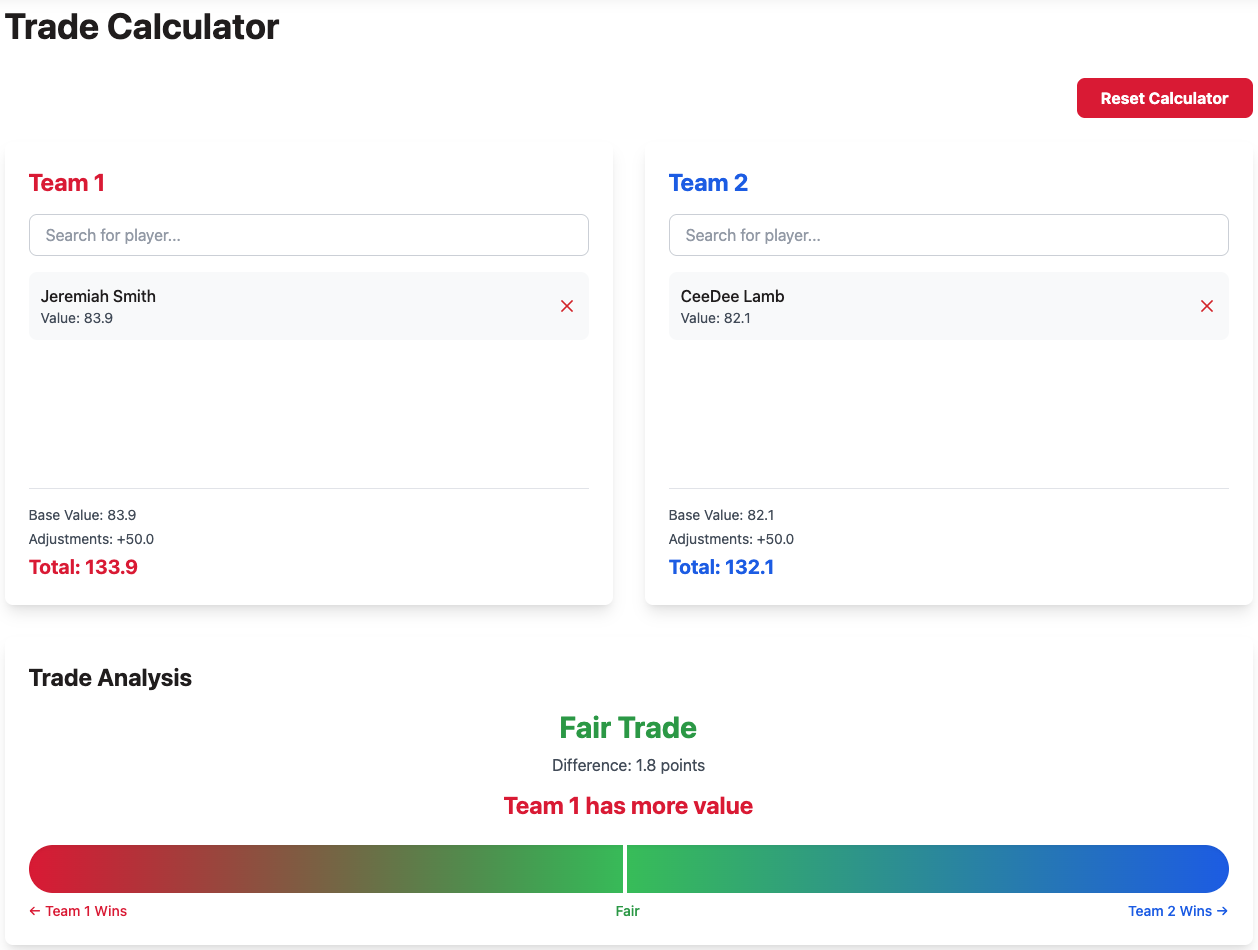Click the Reset Calculator button
This screenshot has width=1258, height=950.
1164,98
